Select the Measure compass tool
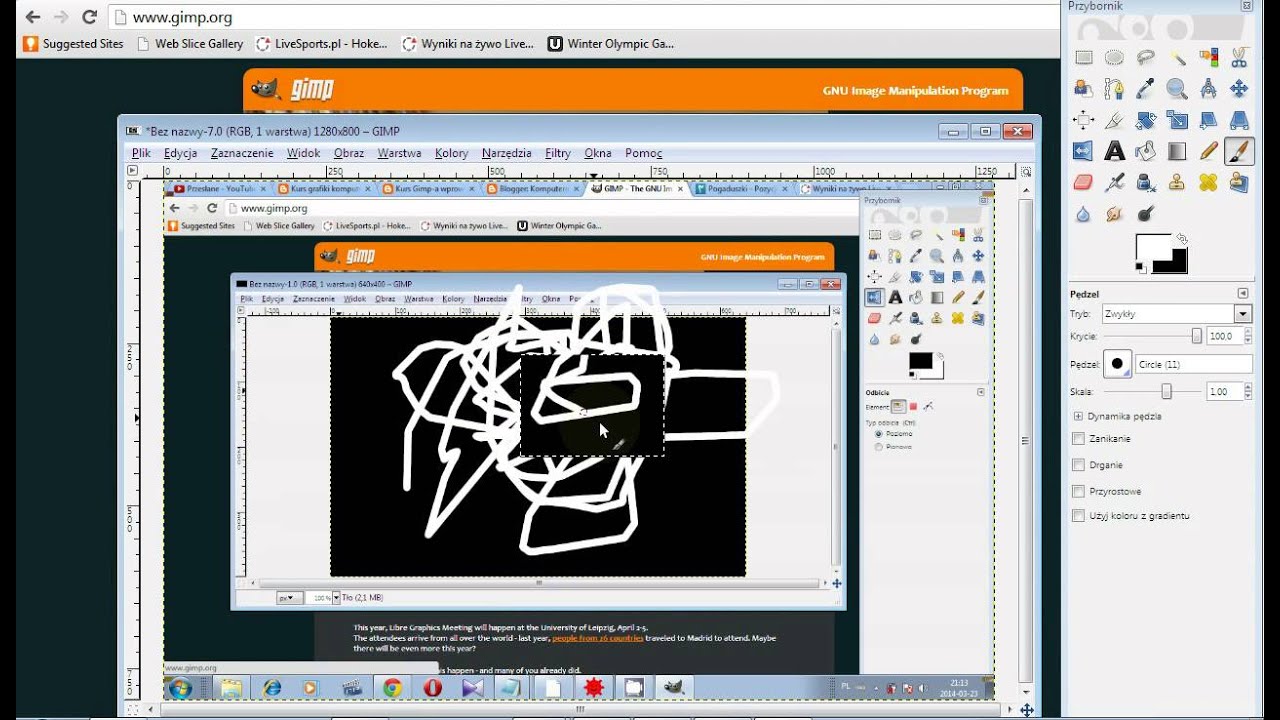This screenshot has width=1280, height=720. (x=1208, y=89)
